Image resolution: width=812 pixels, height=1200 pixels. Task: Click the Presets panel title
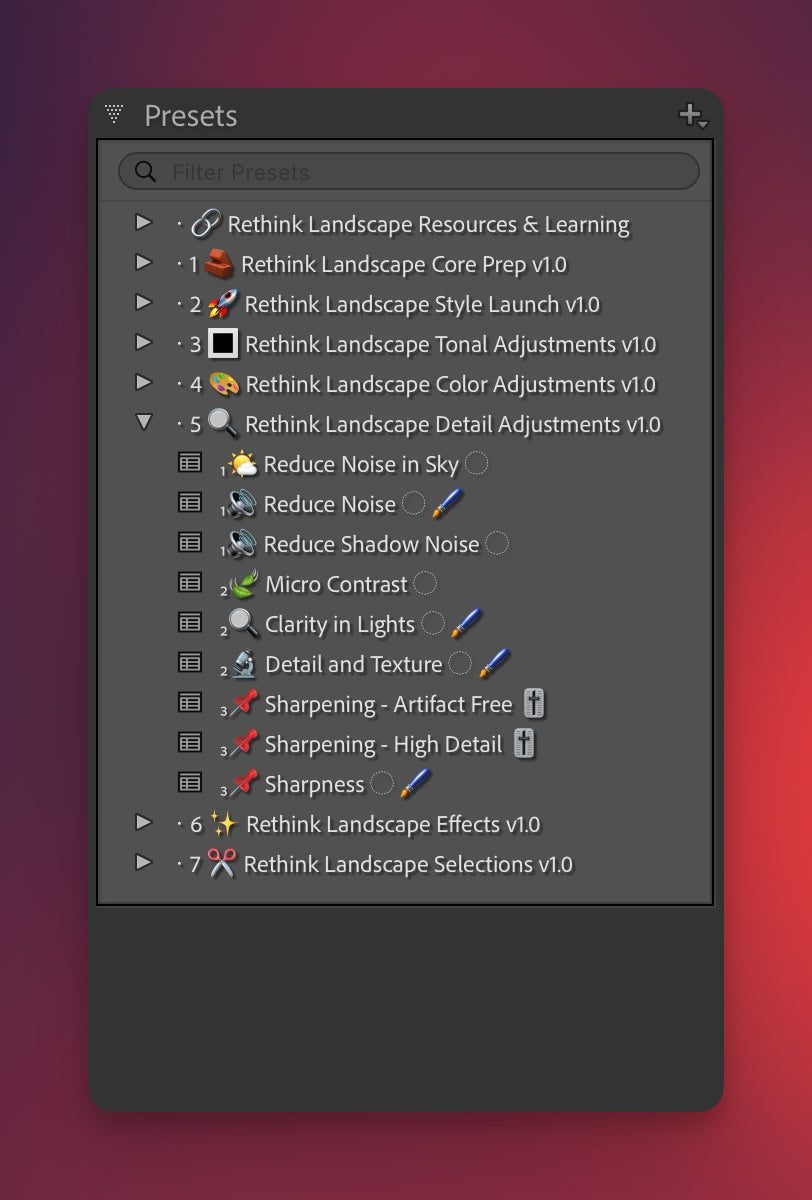(x=191, y=116)
